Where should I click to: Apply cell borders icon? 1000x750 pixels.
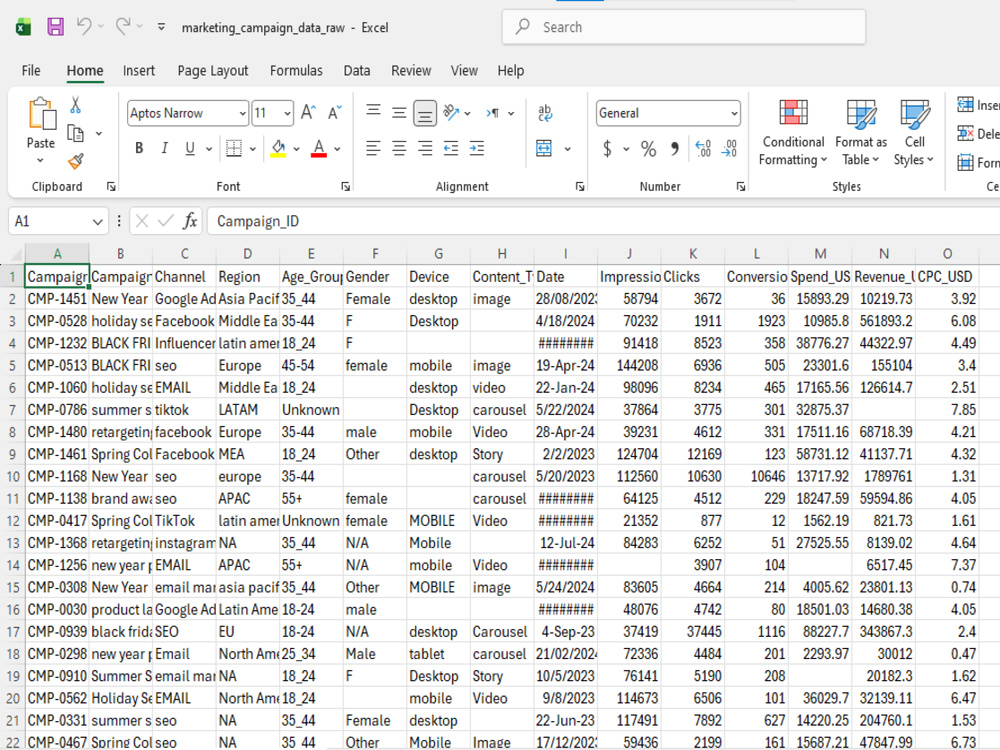tap(234, 149)
